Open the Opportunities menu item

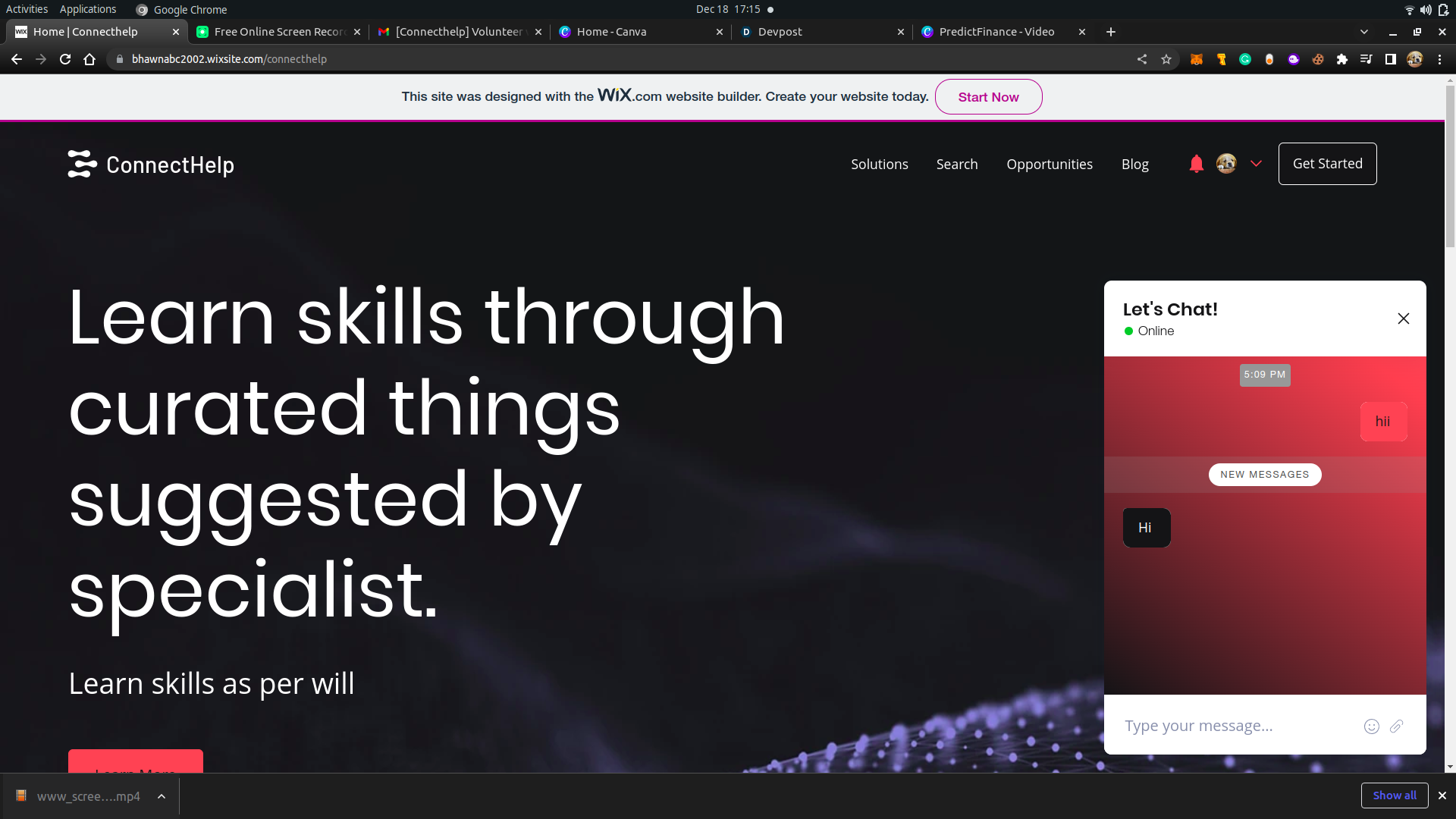[1050, 165]
